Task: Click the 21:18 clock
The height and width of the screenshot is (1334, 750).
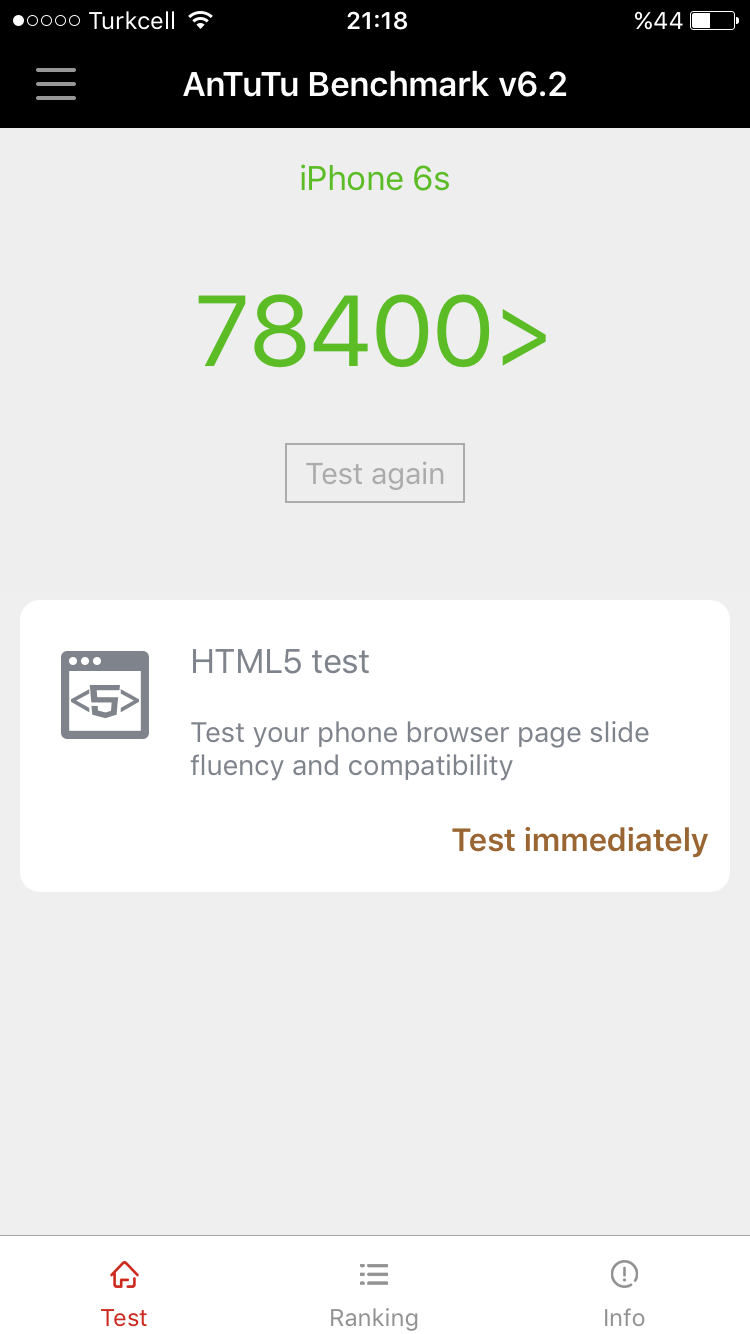Action: pos(377,21)
